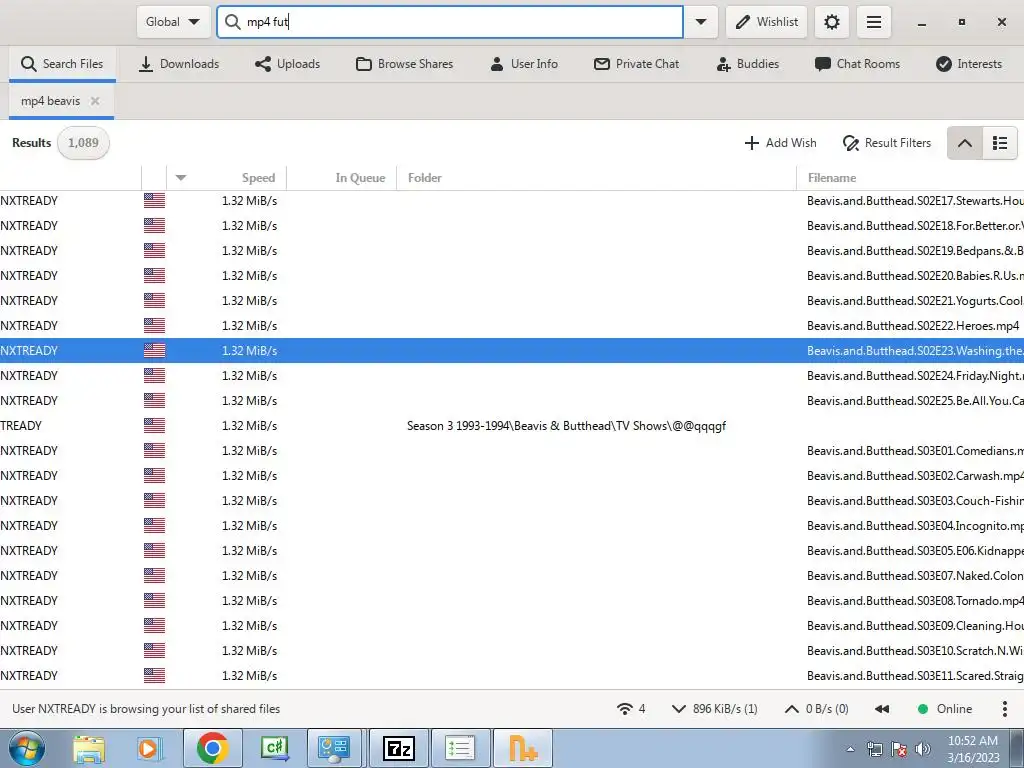Screen dimensions: 1024x768
Task: Select S03E02.Carwash.mp4 file
Action: pos(512,475)
